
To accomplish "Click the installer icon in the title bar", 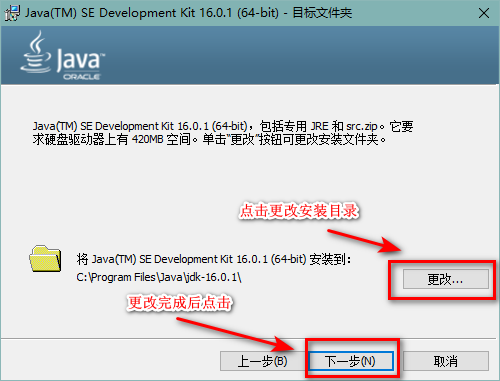I will (x=12, y=13).
